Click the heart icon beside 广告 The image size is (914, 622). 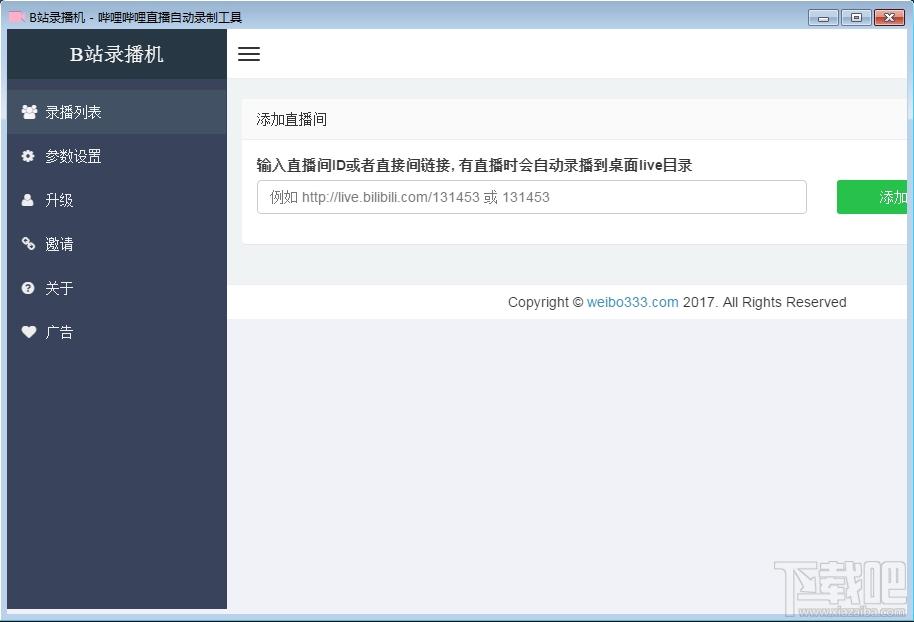(x=29, y=332)
